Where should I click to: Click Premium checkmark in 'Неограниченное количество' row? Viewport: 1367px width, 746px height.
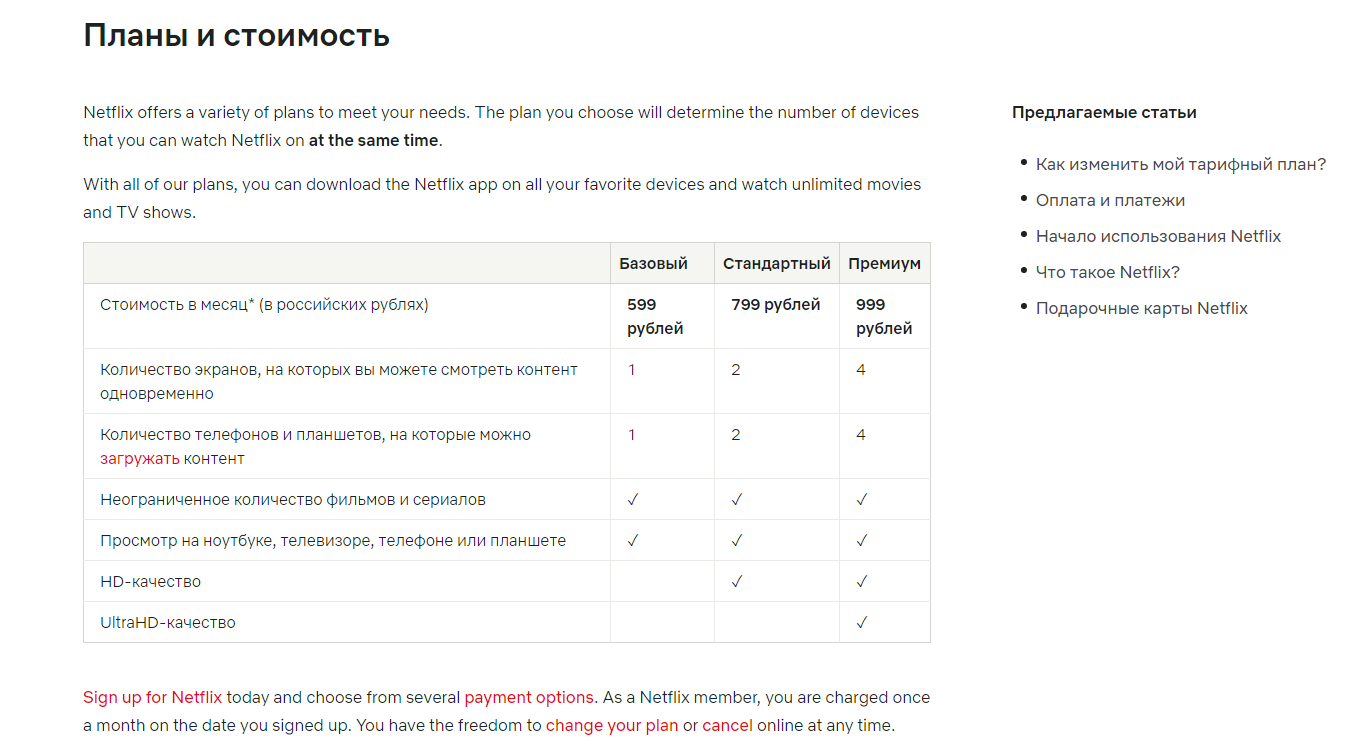coord(862,500)
